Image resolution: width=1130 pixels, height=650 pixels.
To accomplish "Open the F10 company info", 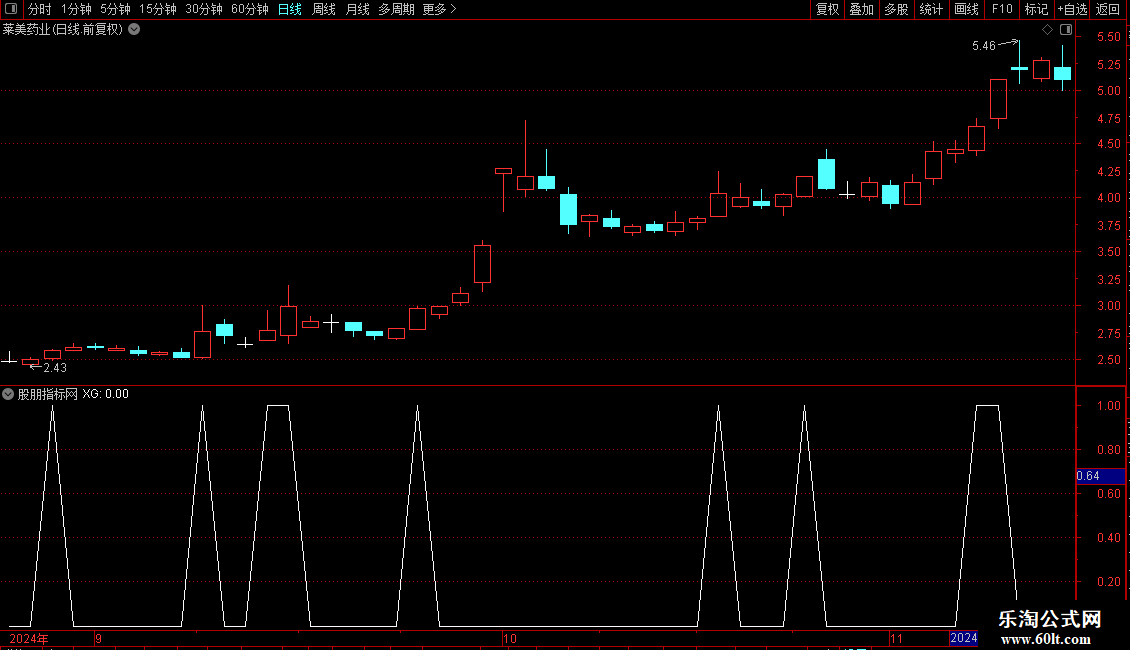I will [x=1002, y=9].
